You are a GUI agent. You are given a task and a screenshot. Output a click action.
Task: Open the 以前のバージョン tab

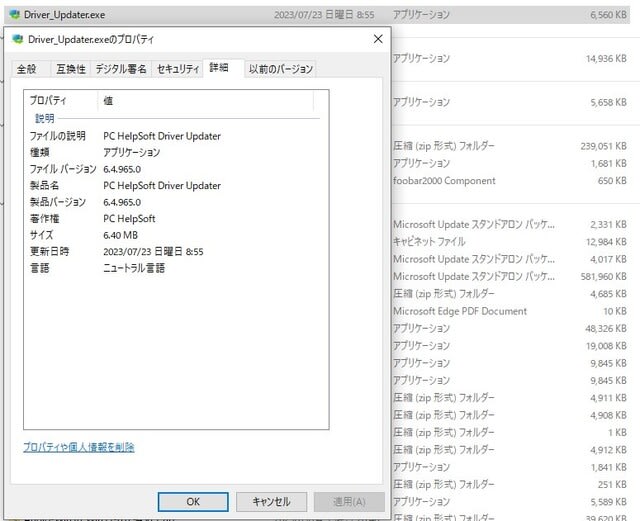tap(281, 69)
